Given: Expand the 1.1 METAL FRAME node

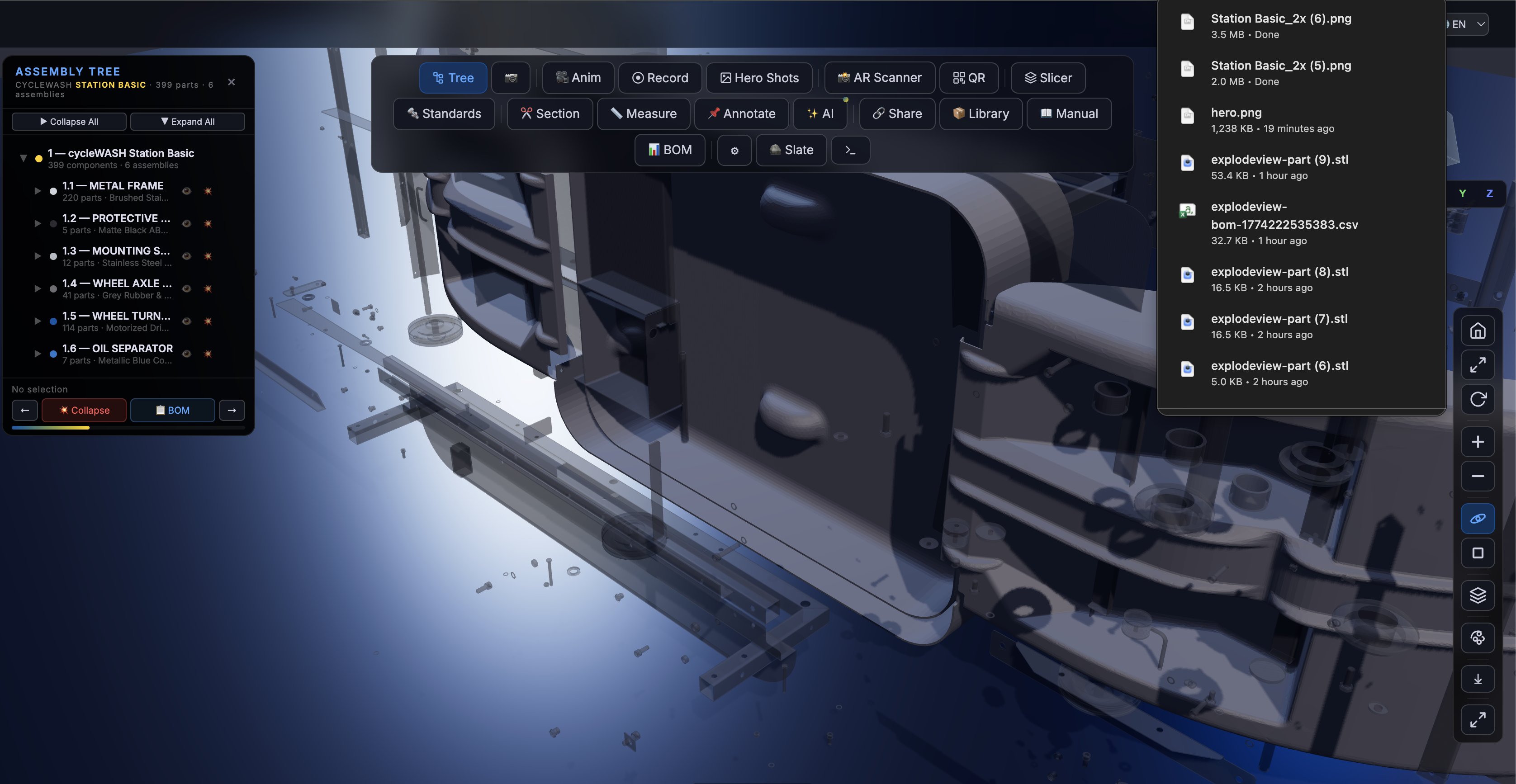Looking at the screenshot, I should coord(38,191).
